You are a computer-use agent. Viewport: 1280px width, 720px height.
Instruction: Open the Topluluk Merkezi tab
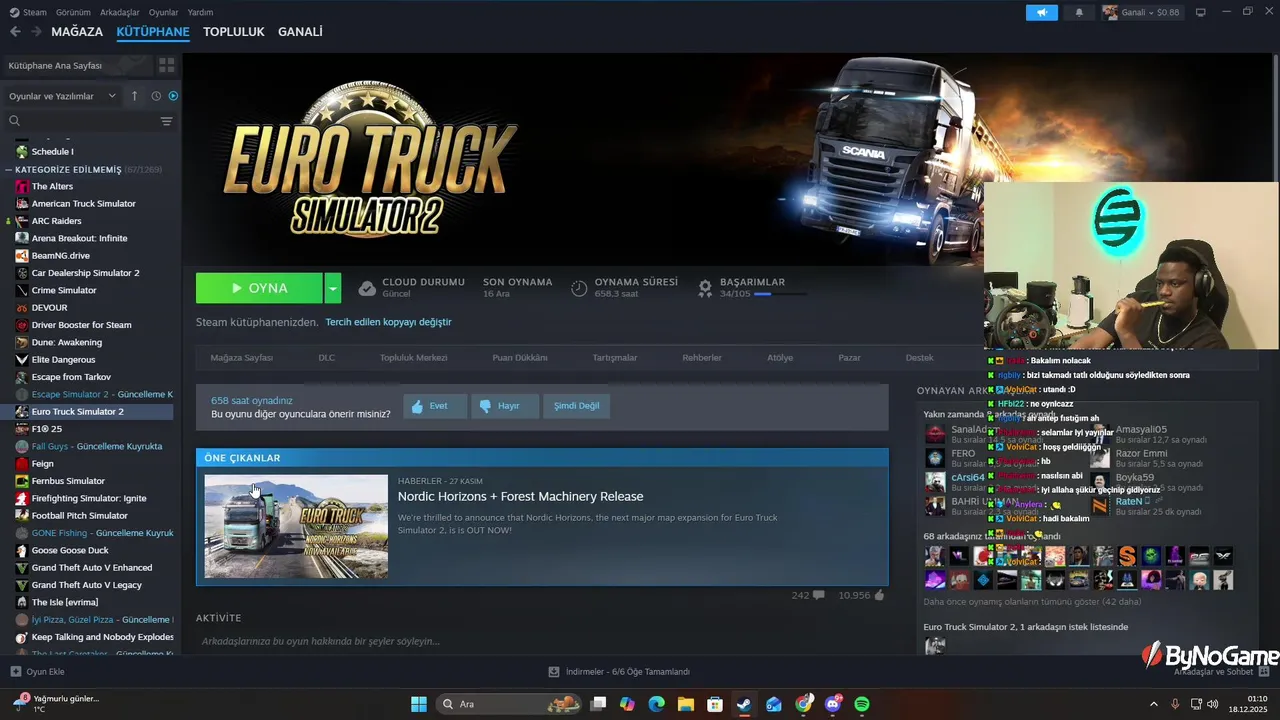(x=413, y=358)
